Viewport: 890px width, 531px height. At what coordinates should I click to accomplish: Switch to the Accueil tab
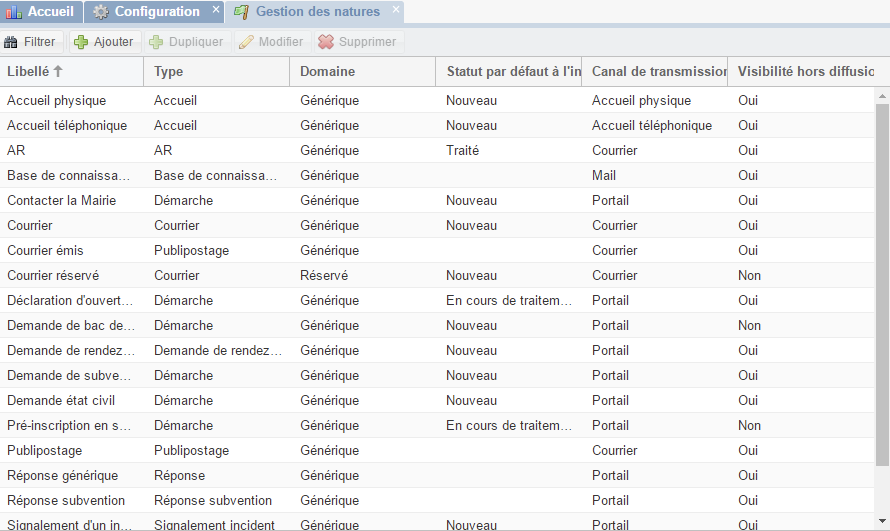point(50,12)
